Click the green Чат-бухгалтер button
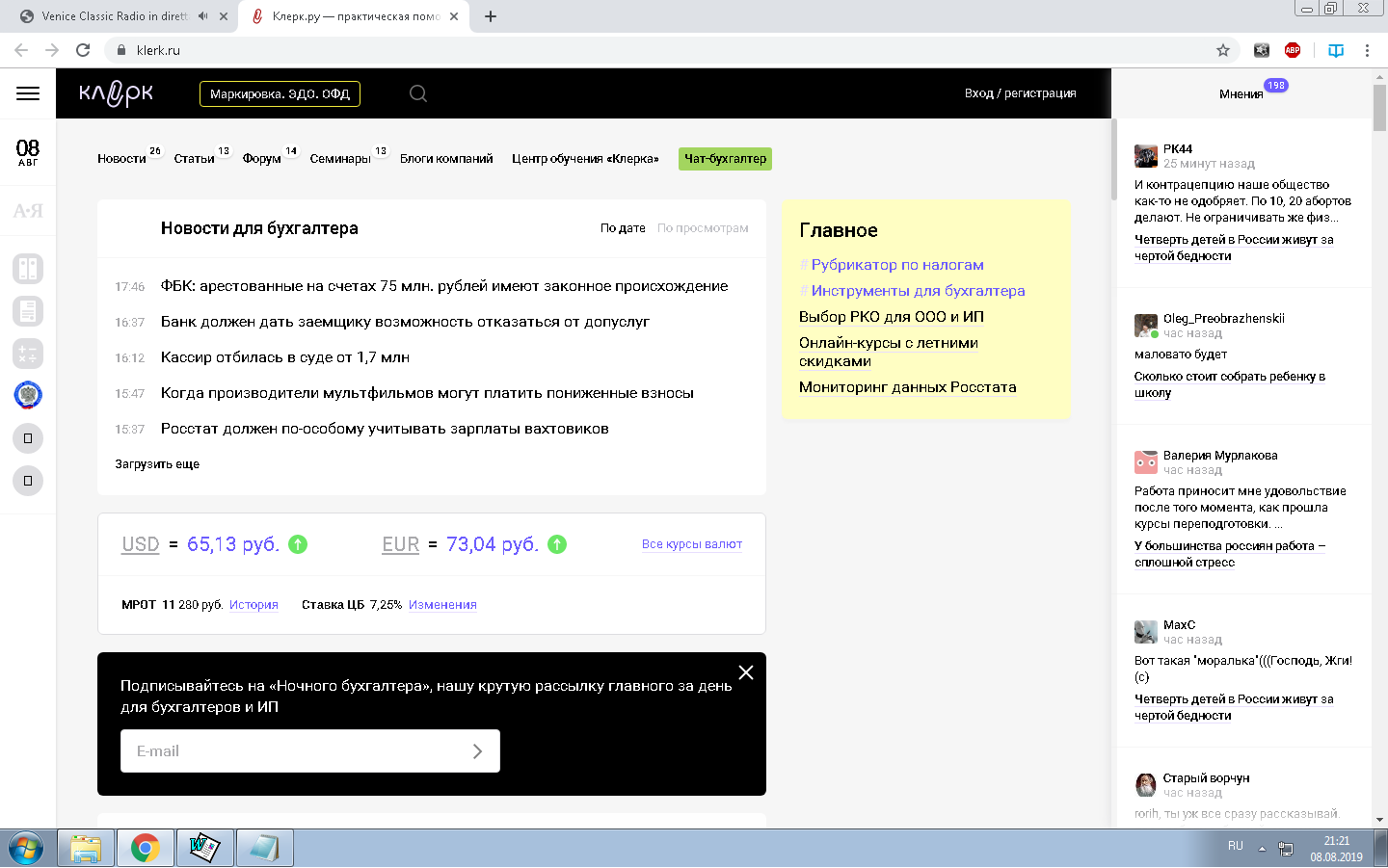1388x868 pixels. [x=725, y=159]
